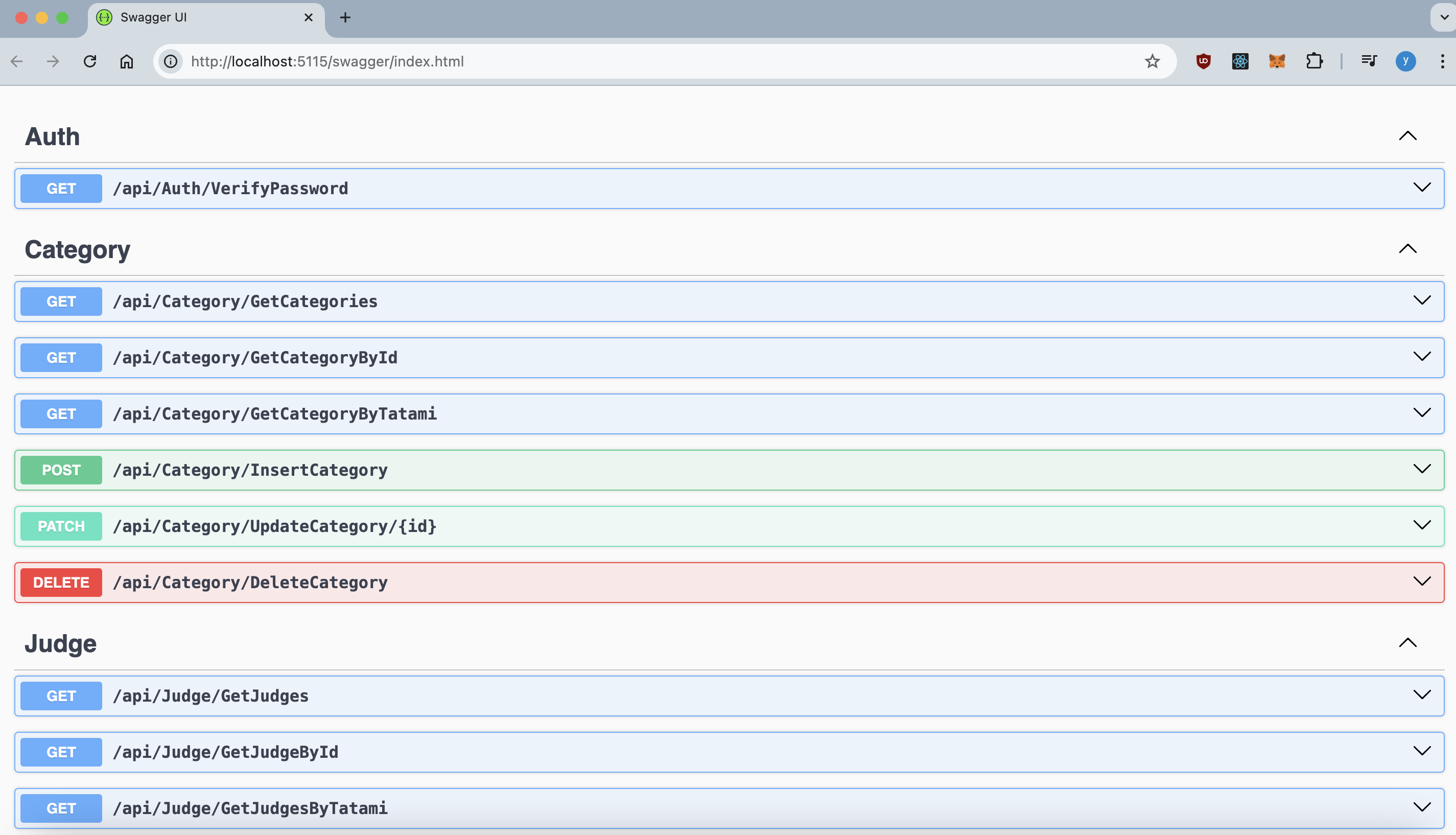Viewport: 1456px width, 835px height.
Task: Click the GET badge for VerifyPassword
Action: 61,189
